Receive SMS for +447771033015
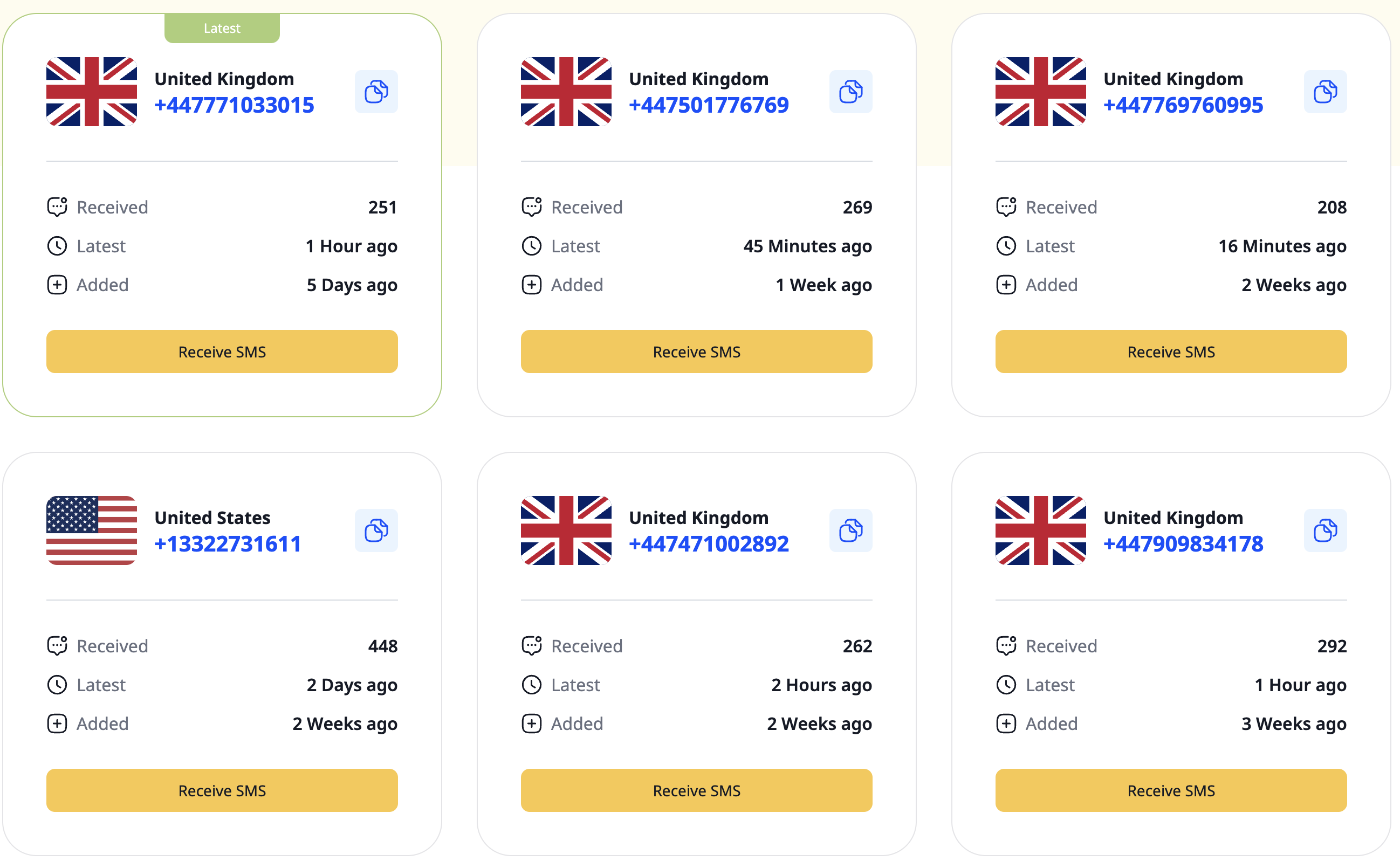The height and width of the screenshot is (868, 1400). click(222, 352)
